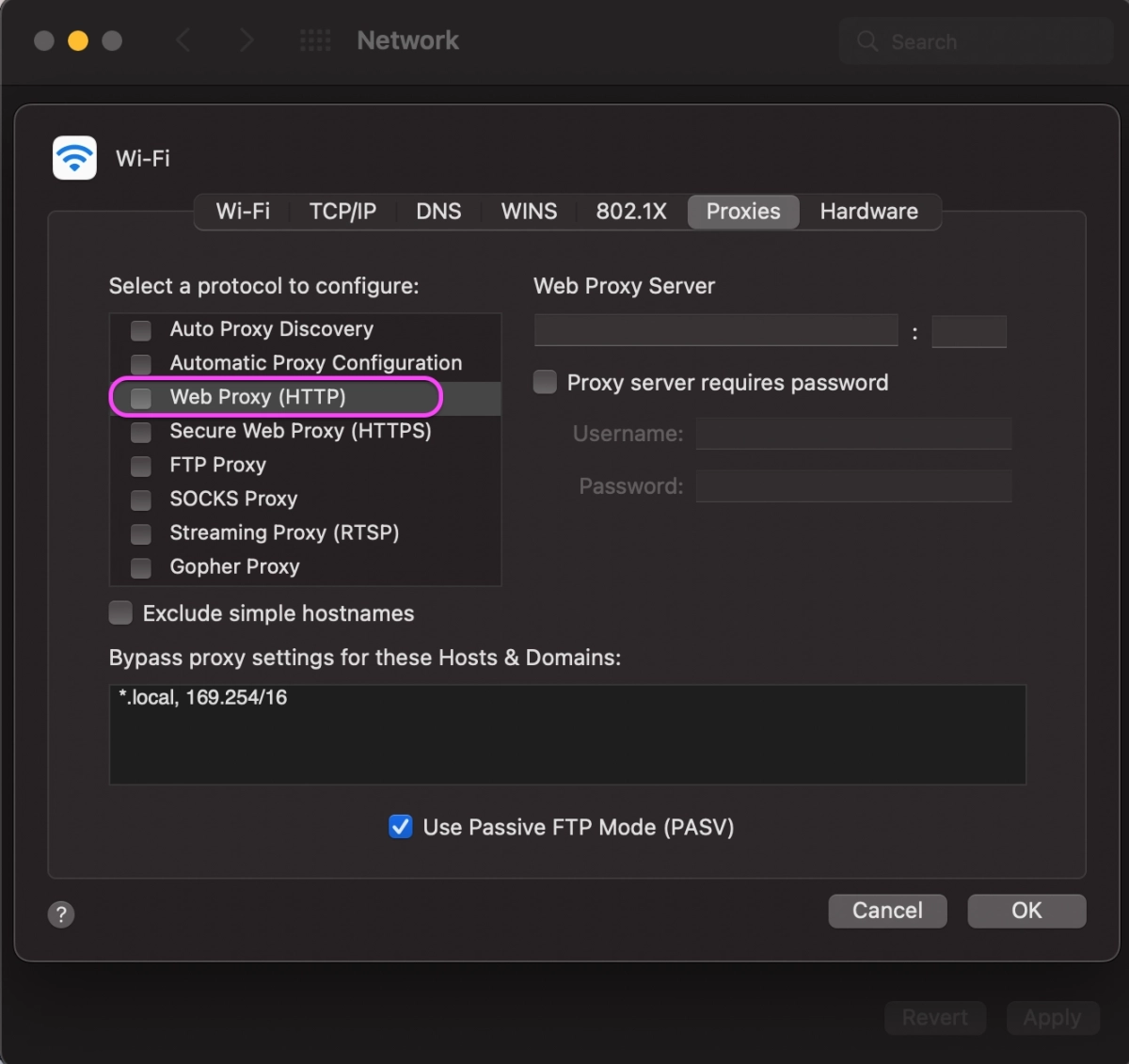Uncheck Use Passive FTP Mode (PASV)

click(401, 827)
